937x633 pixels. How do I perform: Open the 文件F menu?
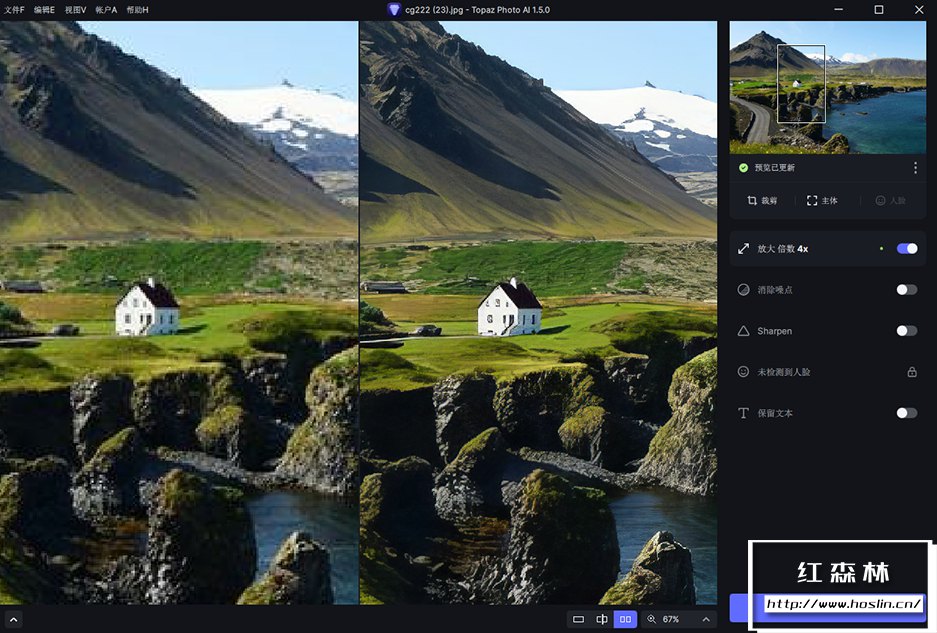coord(14,10)
